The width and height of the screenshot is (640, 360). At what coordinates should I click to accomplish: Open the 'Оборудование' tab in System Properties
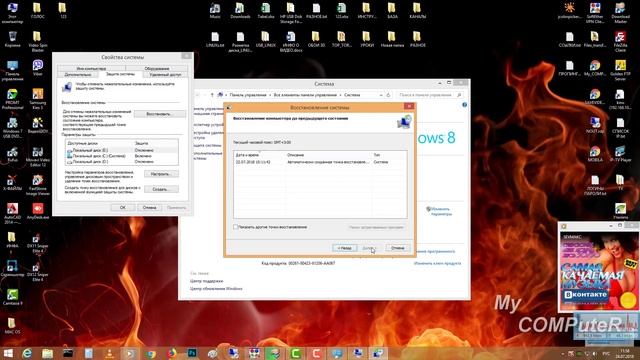157,69
